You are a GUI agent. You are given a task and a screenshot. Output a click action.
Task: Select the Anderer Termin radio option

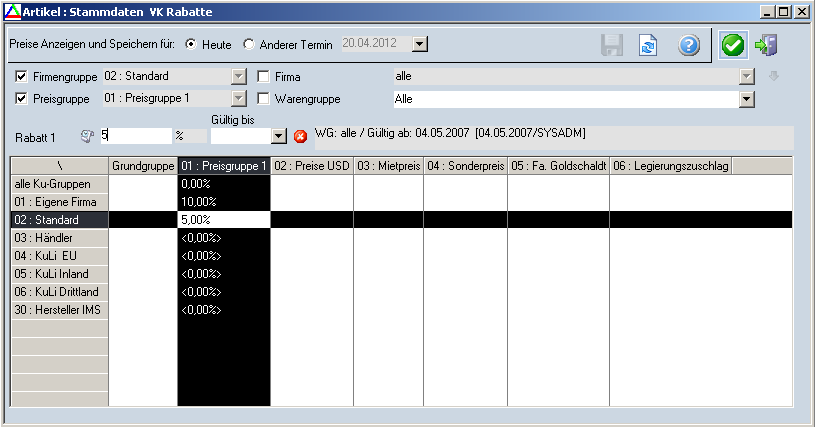tap(250, 45)
